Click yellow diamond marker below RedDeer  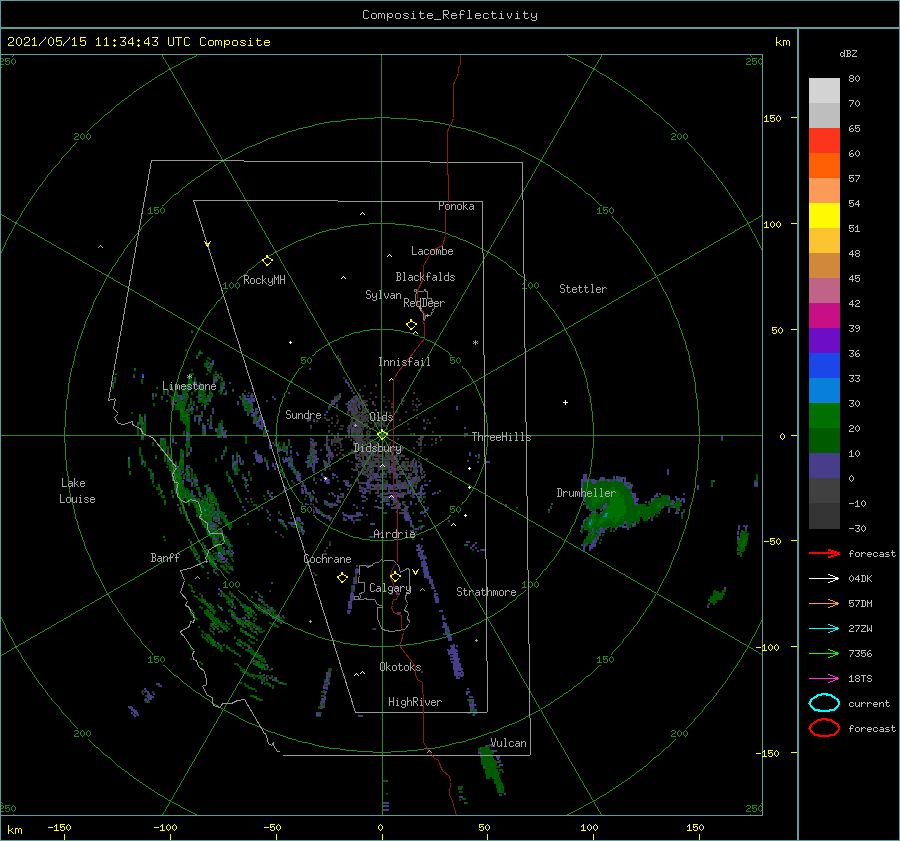click(x=411, y=325)
